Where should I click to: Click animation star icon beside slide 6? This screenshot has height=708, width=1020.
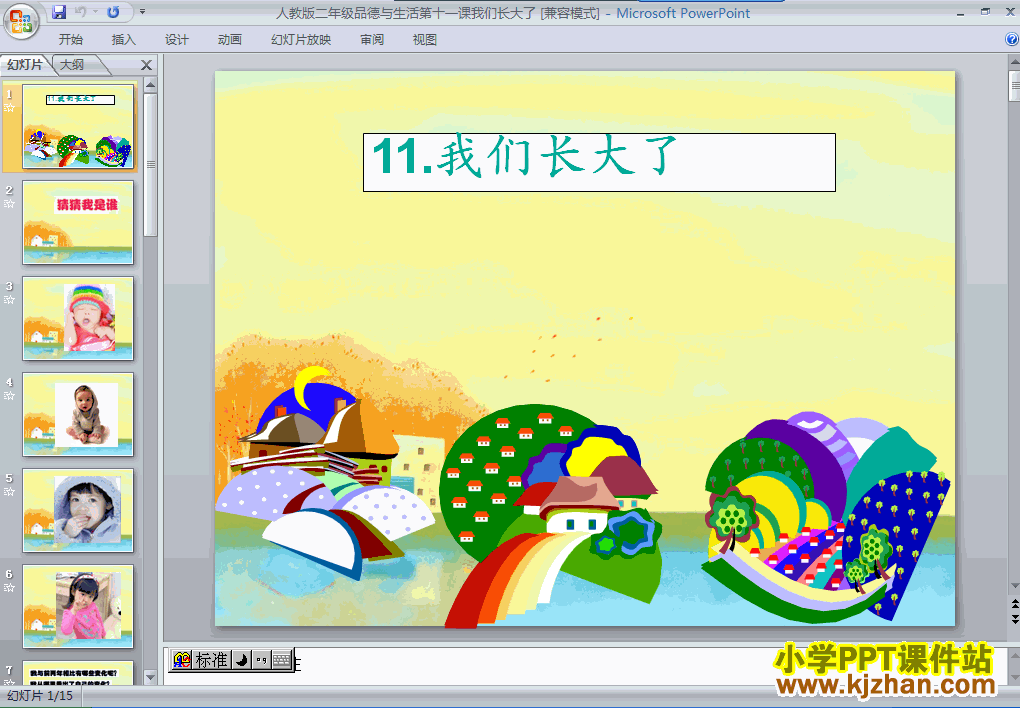(9, 588)
